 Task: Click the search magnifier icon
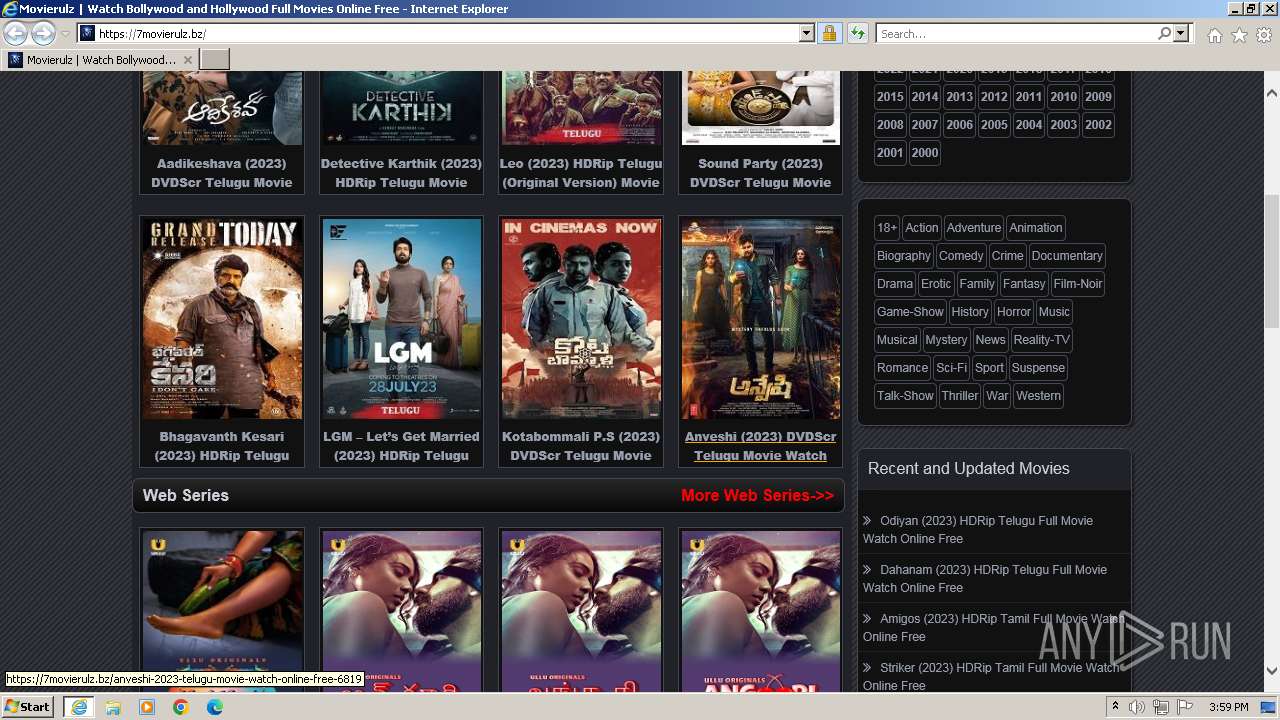tap(1164, 33)
